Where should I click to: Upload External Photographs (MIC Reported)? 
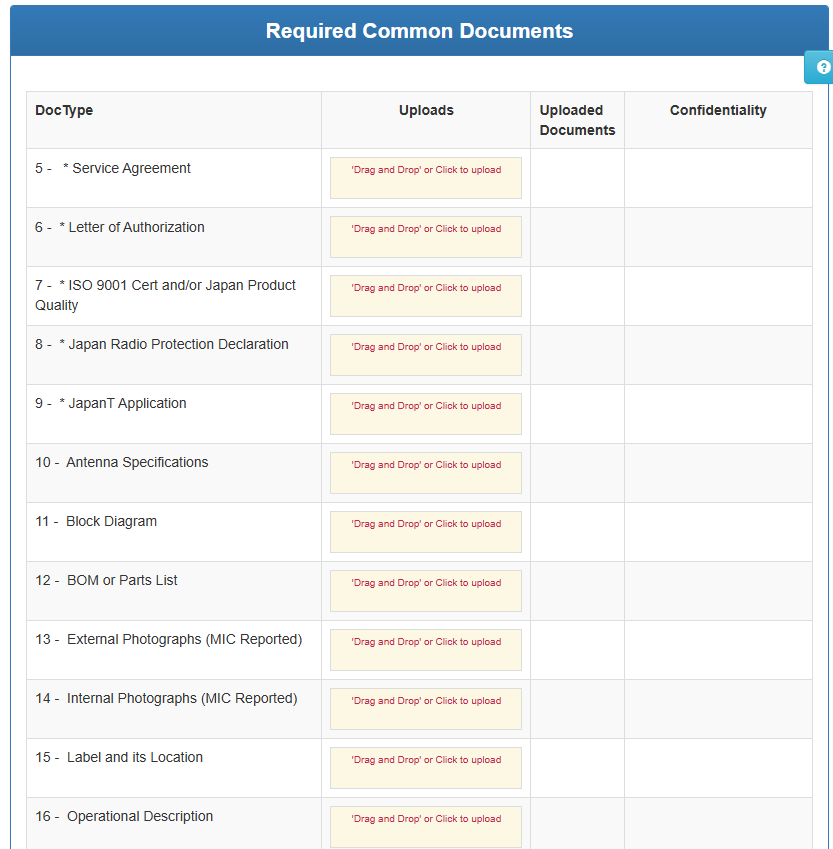tap(426, 650)
